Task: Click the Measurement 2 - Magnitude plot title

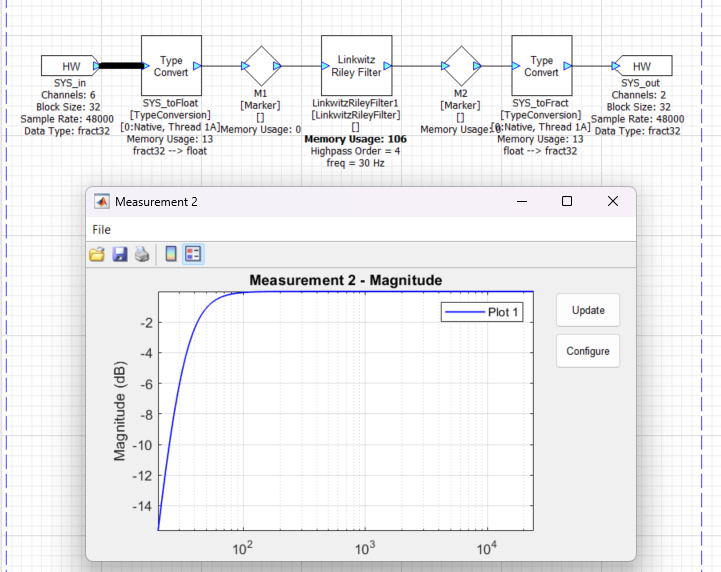Action: point(345,280)
